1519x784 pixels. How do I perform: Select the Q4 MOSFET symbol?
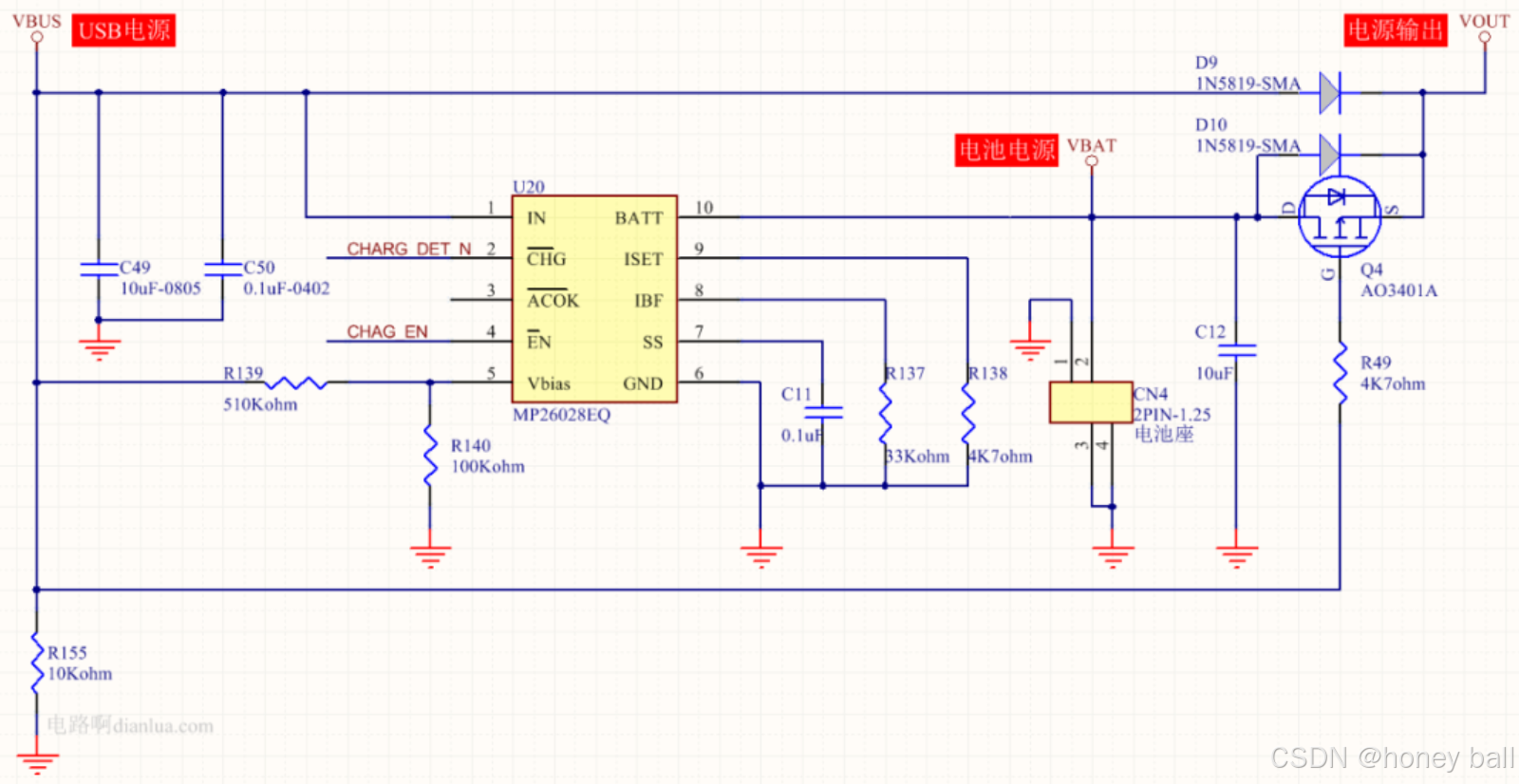[x=1339, y=216]
